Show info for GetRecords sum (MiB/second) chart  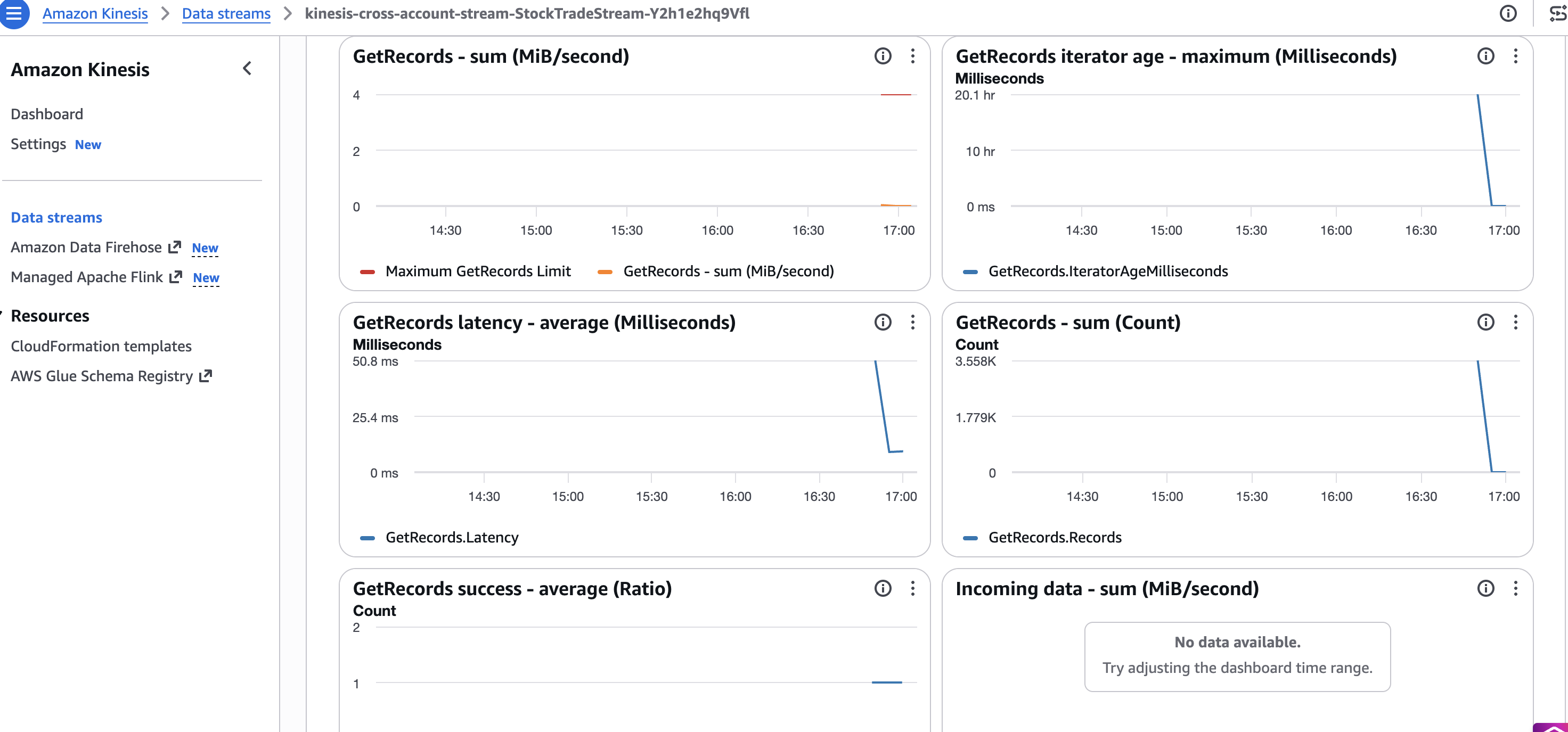[883, 56]
